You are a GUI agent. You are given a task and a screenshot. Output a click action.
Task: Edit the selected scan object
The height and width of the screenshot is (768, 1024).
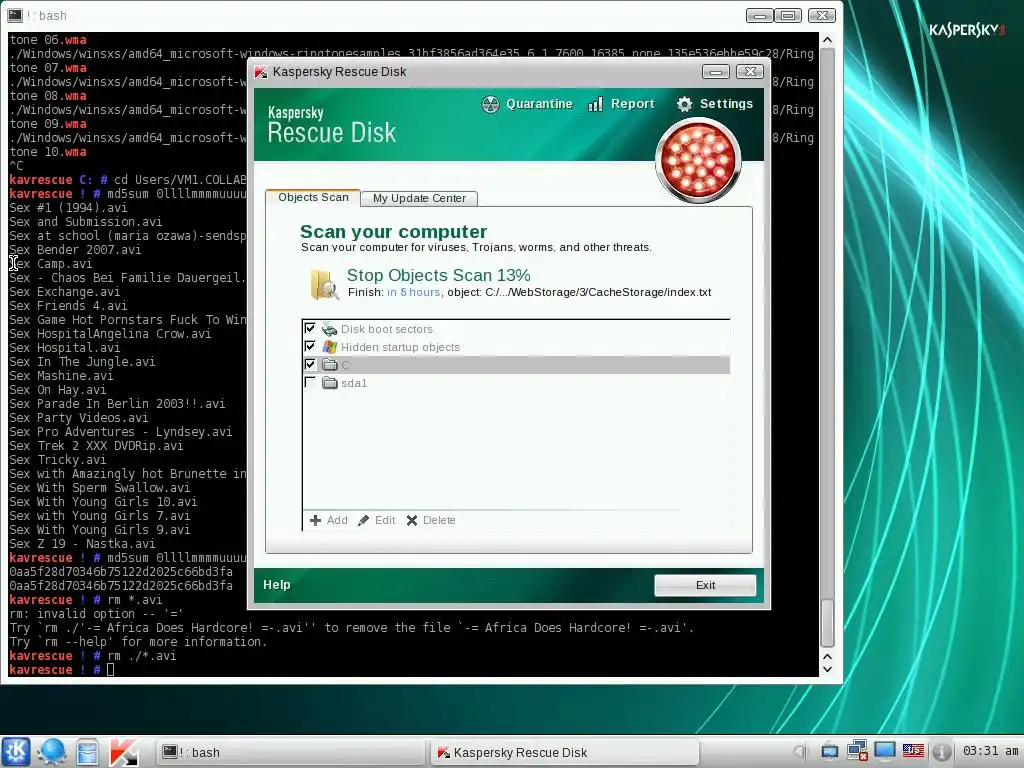pos(377,520)
